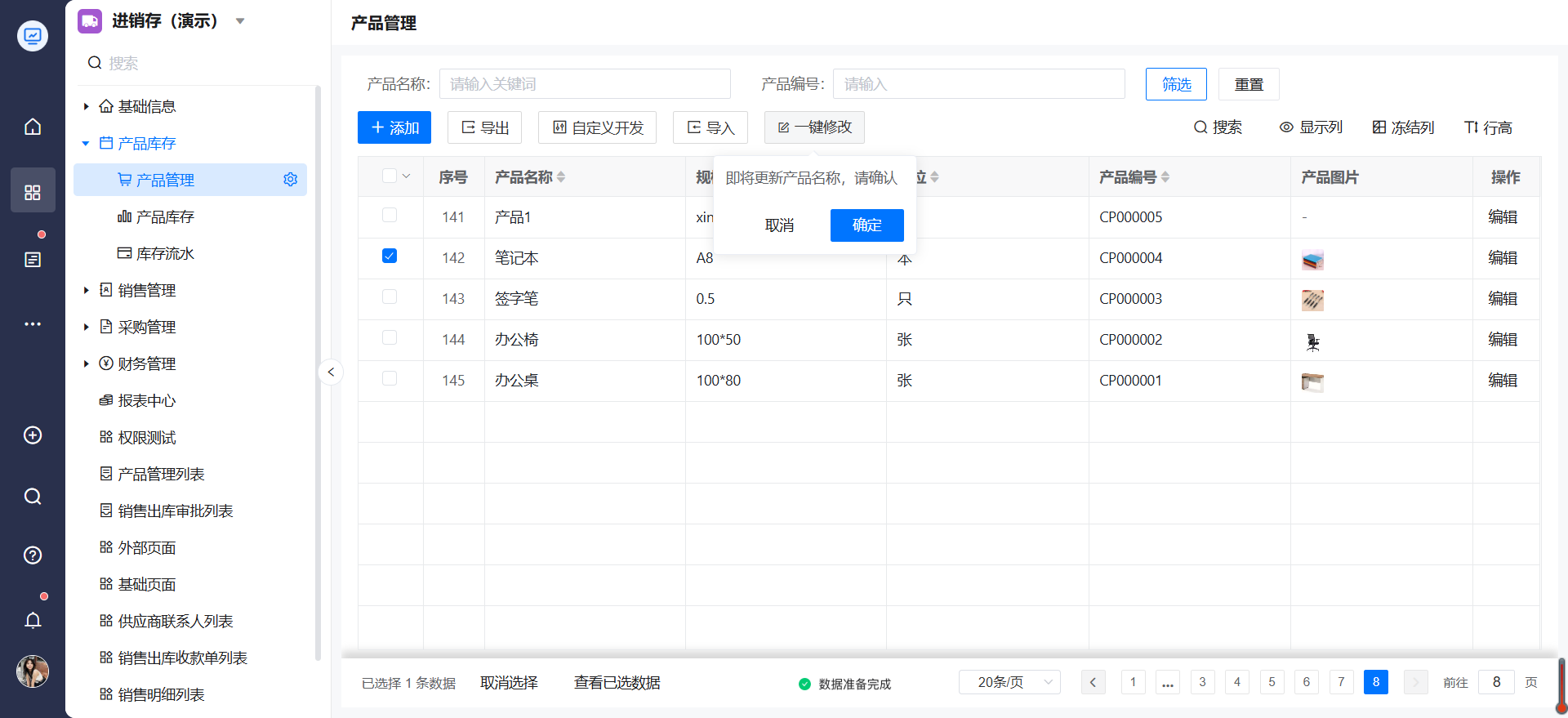Confirm the update with 确定 button

(x=866, y=225)
